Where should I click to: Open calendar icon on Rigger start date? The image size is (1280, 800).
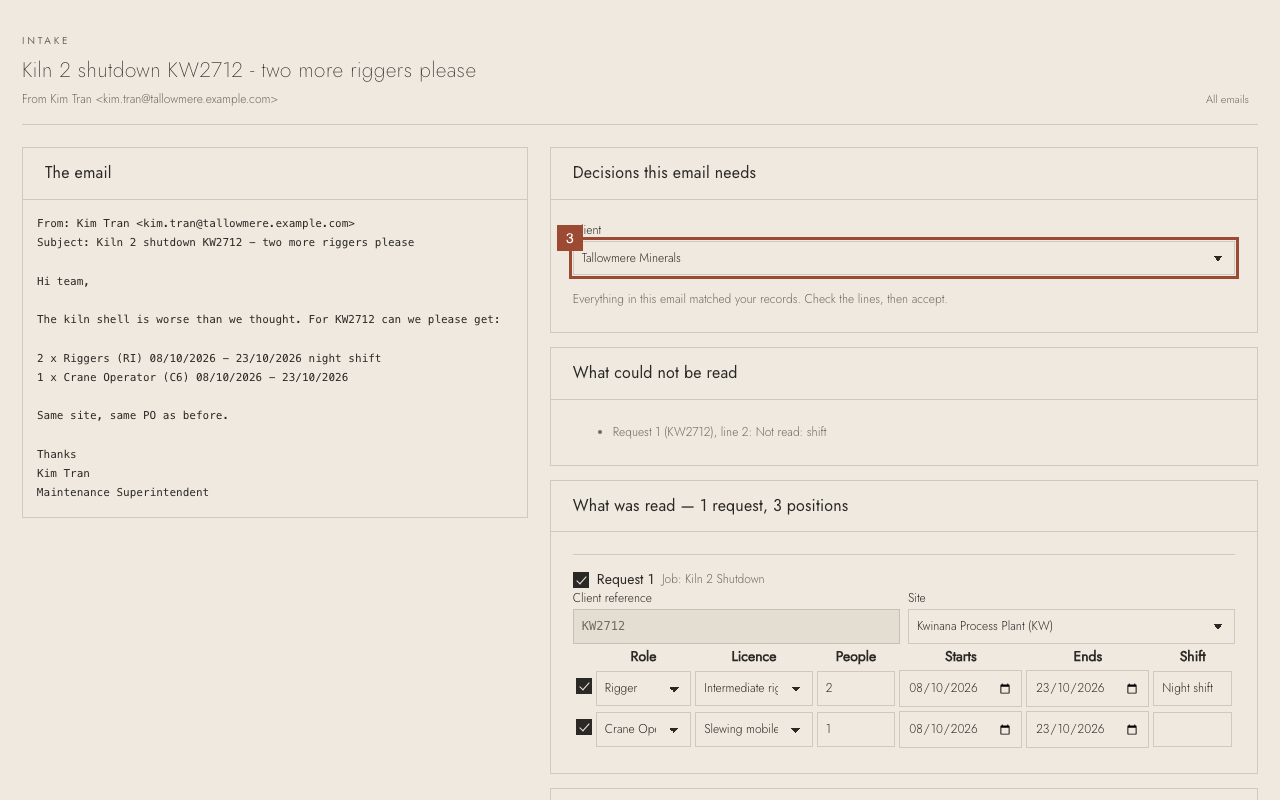click(x=1005, y=688)
